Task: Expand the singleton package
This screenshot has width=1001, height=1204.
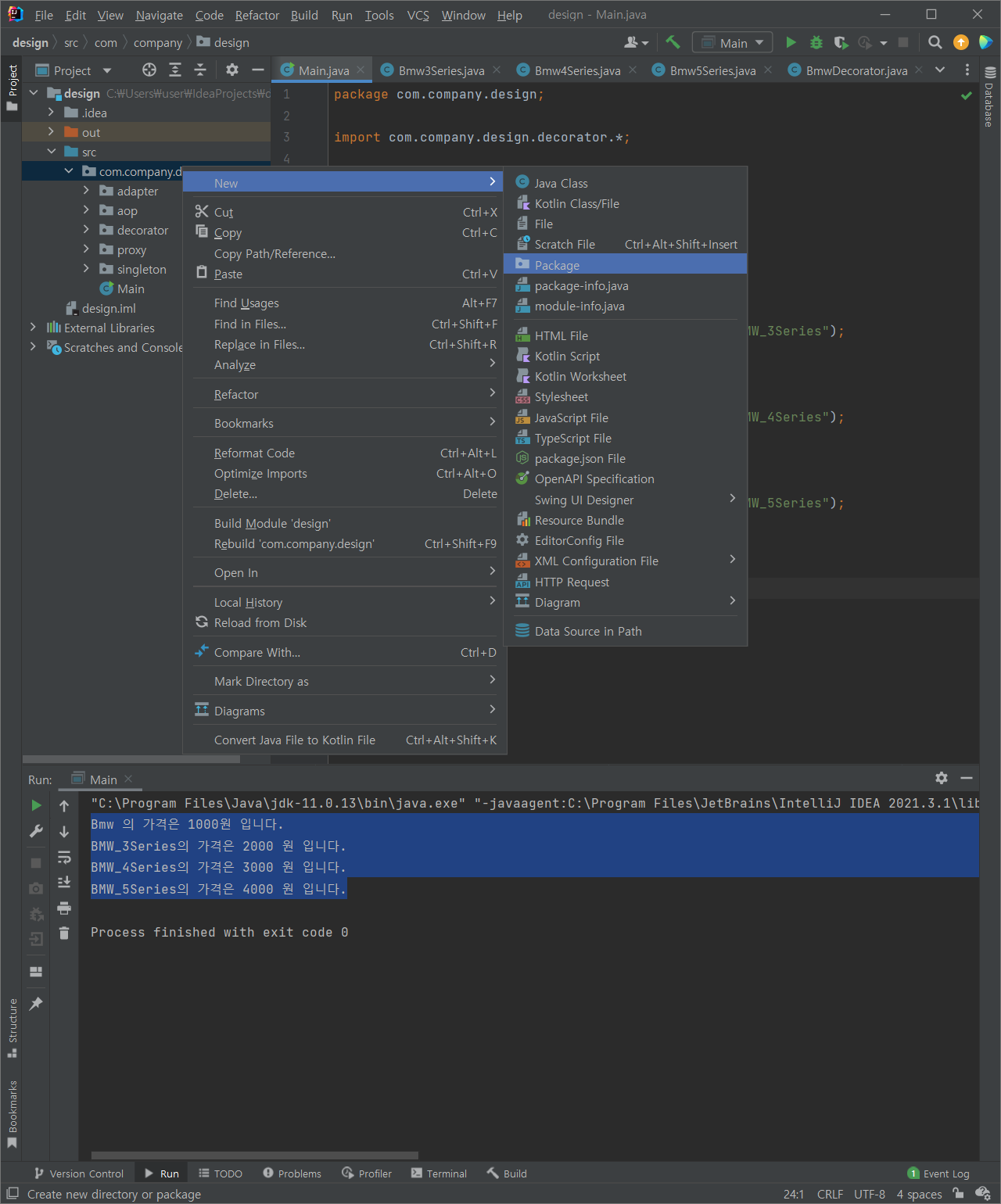Action: point(86,268)
